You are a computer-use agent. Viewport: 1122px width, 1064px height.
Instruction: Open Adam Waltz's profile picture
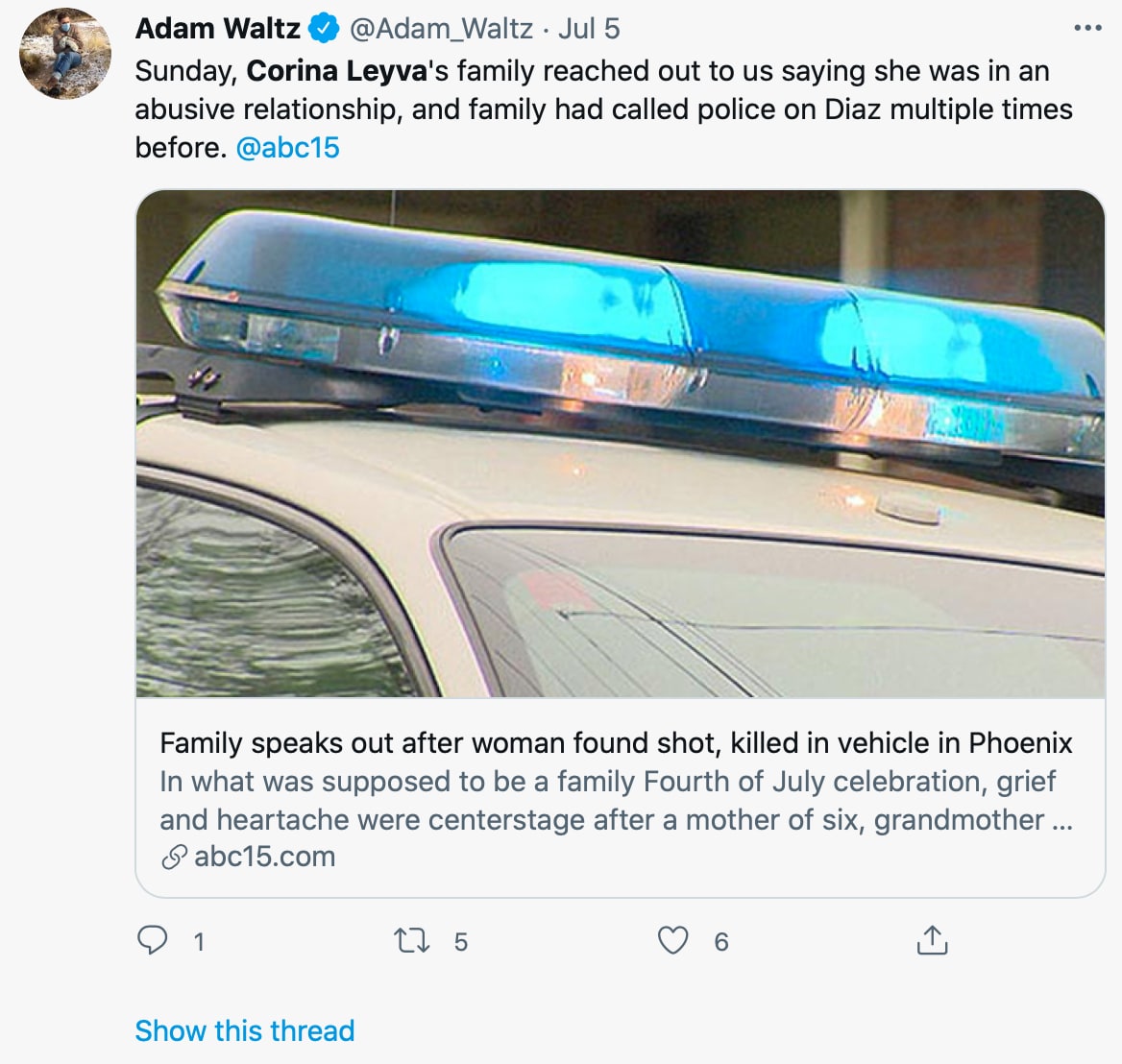coord(65,54)
